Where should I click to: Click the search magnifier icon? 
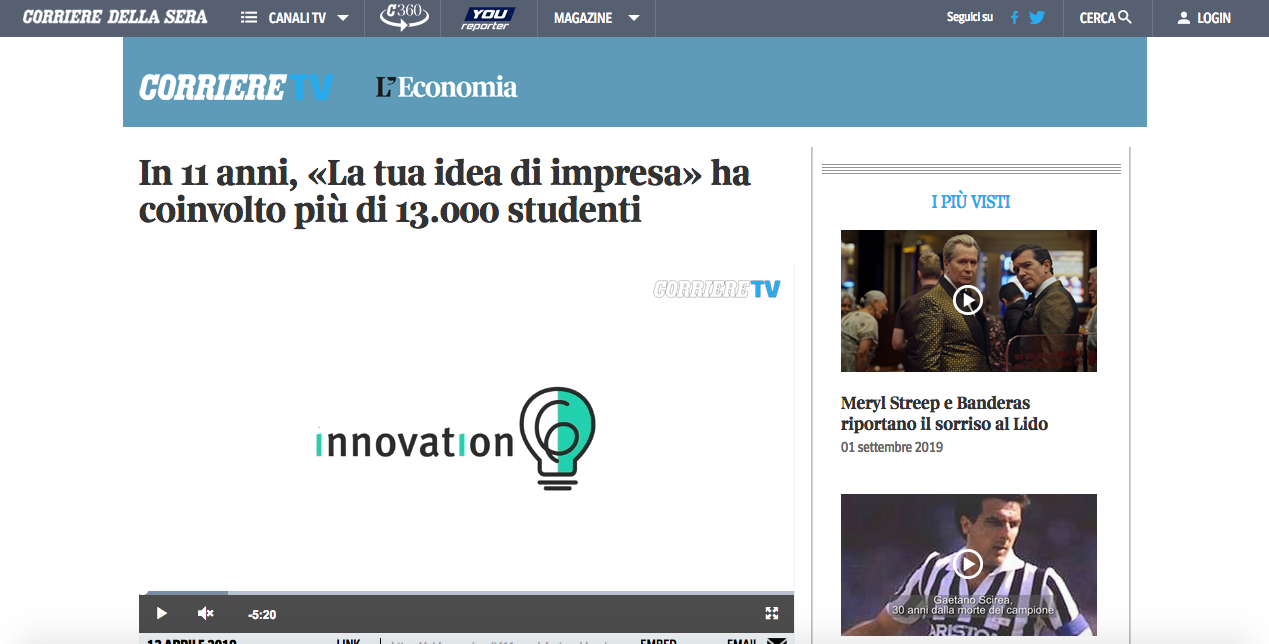[x=1125, y=17]
